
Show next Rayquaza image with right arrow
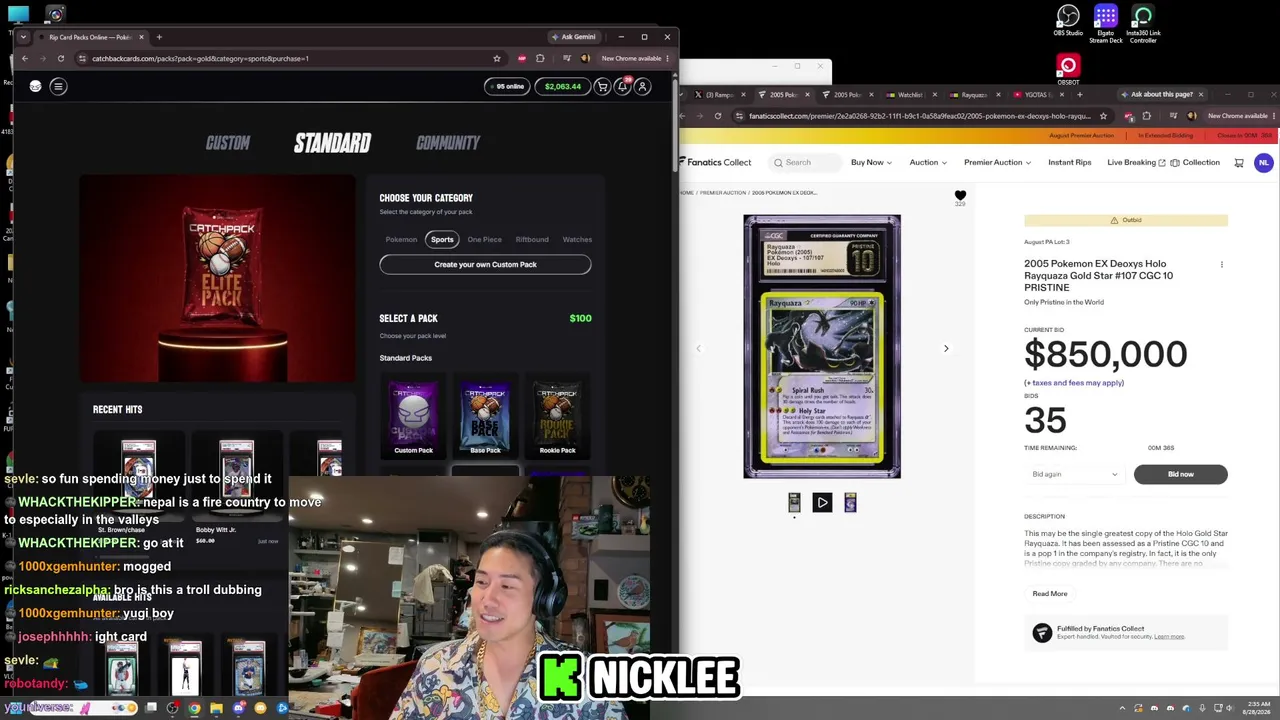pyautogui.click(x=946, y=348)
